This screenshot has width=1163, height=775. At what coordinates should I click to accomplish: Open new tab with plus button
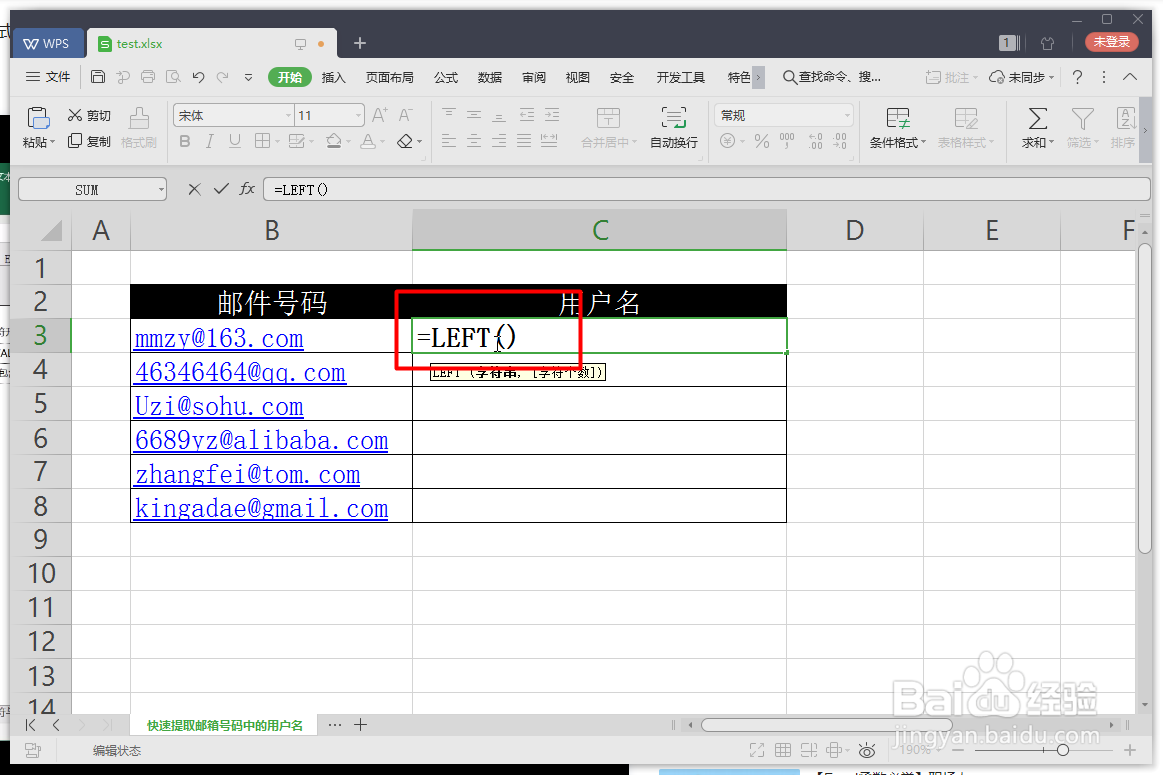click(x=360, y=43)
